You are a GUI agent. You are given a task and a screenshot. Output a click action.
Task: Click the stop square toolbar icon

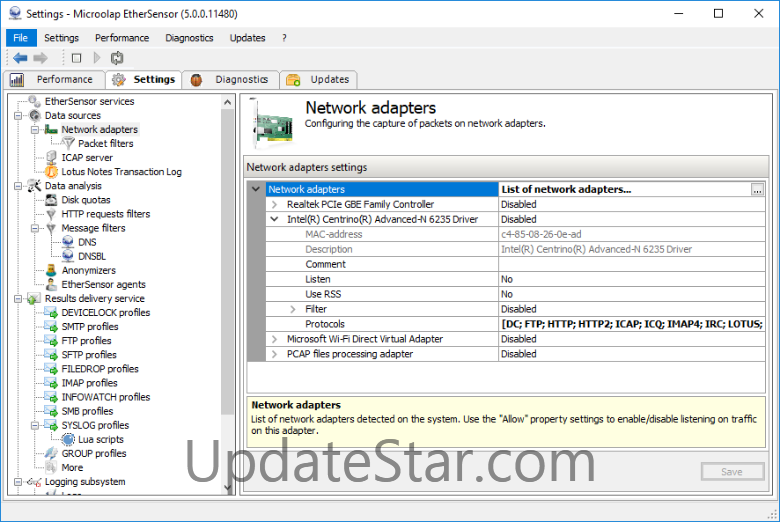[x=76, y=58]
